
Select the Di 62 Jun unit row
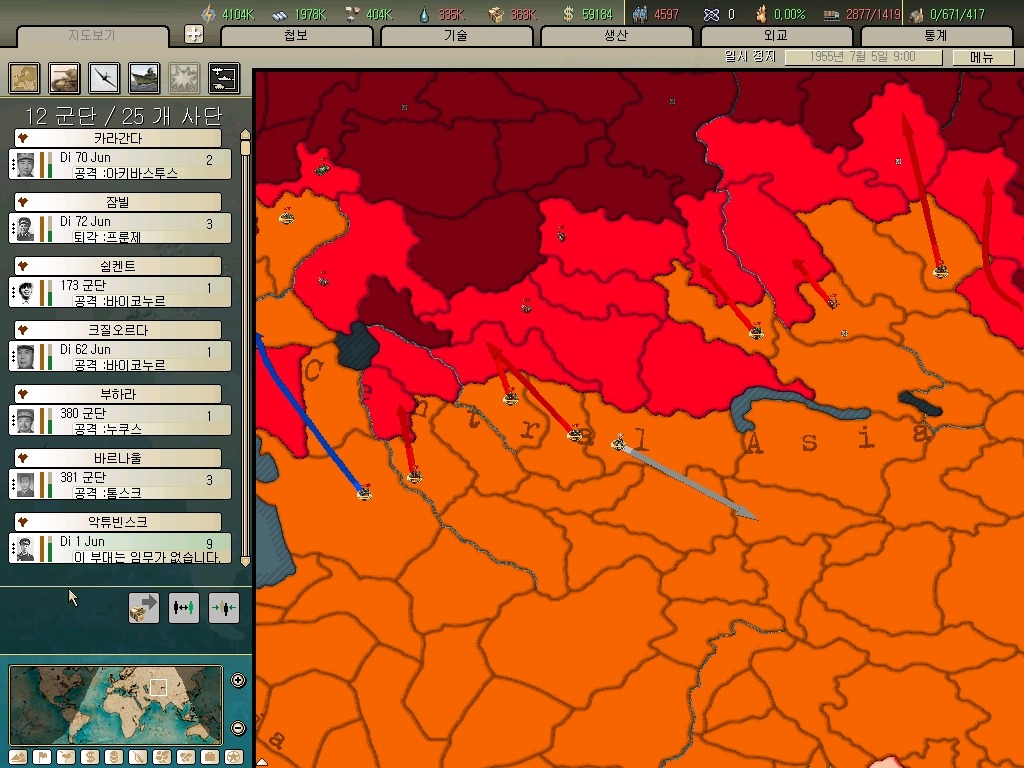point(120,356)
